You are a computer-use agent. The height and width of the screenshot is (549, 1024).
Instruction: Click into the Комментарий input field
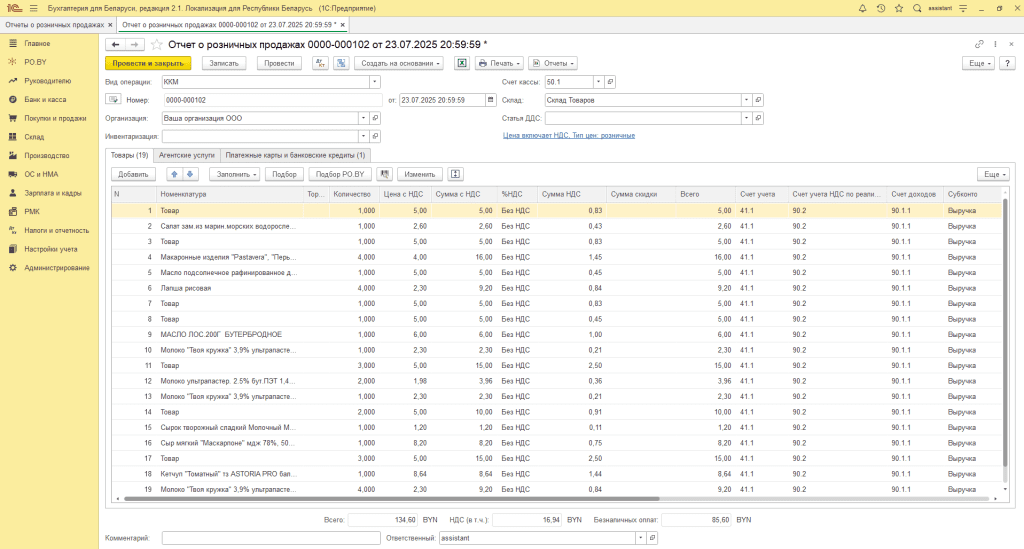[270, 538]
